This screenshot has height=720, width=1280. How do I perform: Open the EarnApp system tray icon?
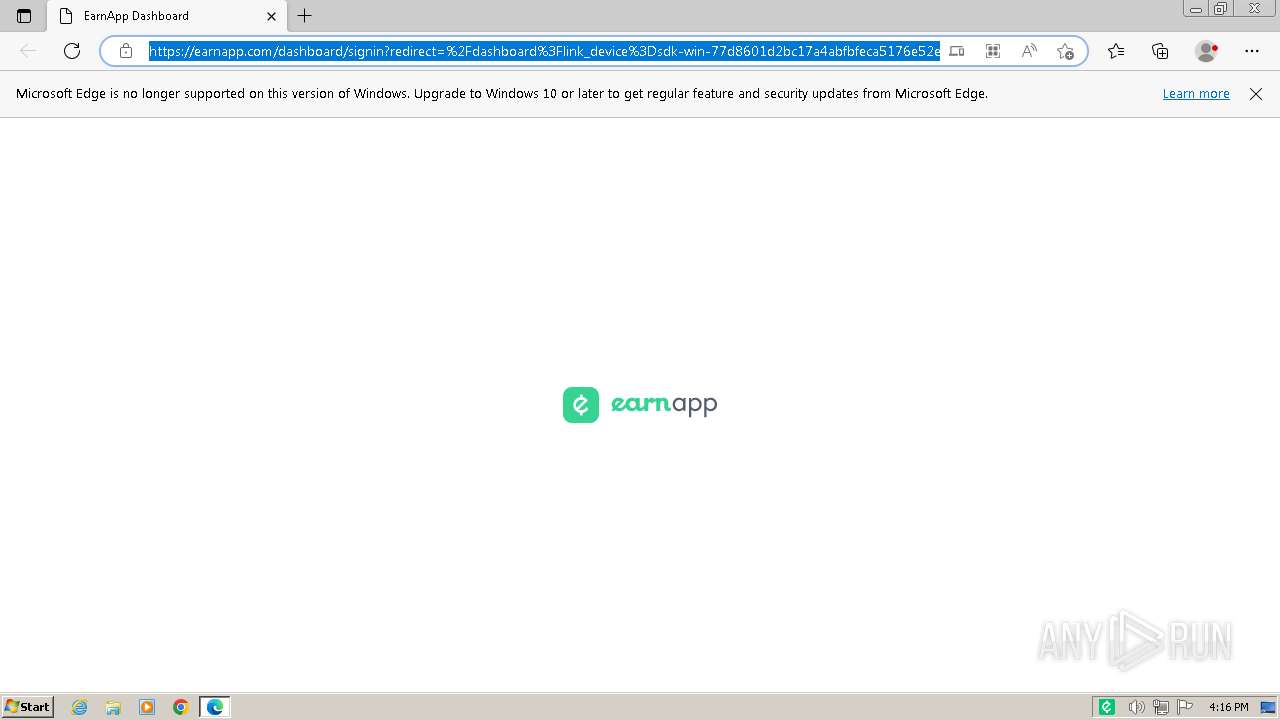1107,707
